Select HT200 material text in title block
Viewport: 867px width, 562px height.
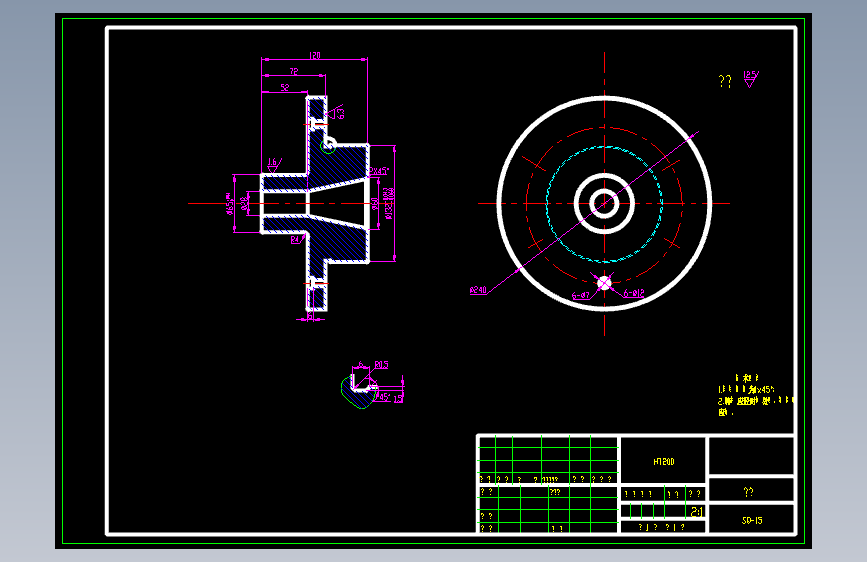[x=664, y=461]
